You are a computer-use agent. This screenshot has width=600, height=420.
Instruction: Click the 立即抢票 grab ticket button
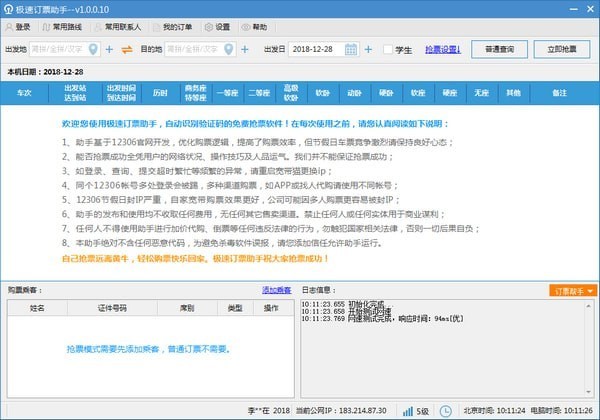coord(562,49)
